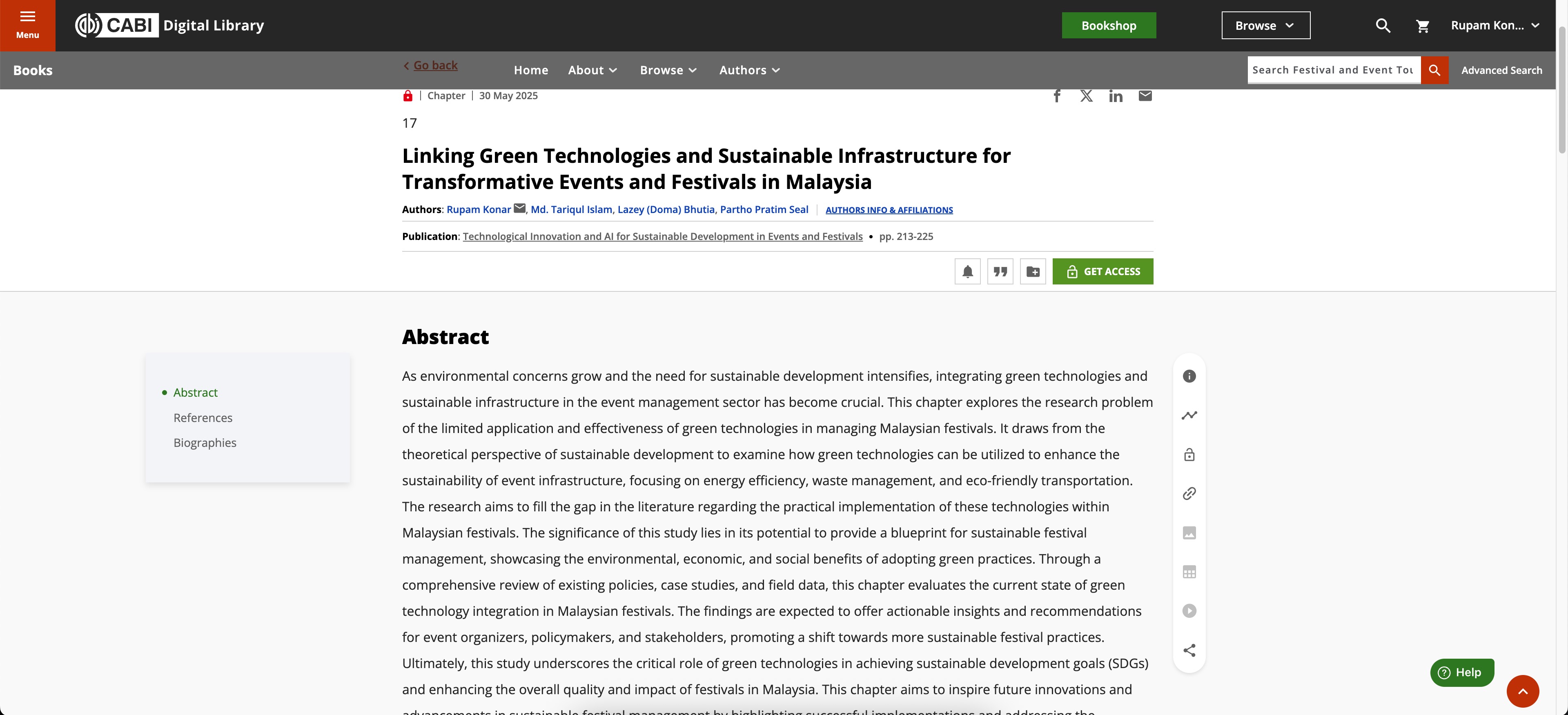Open the Authors navigation menu
1568x715 pixels.
[749, 70]
